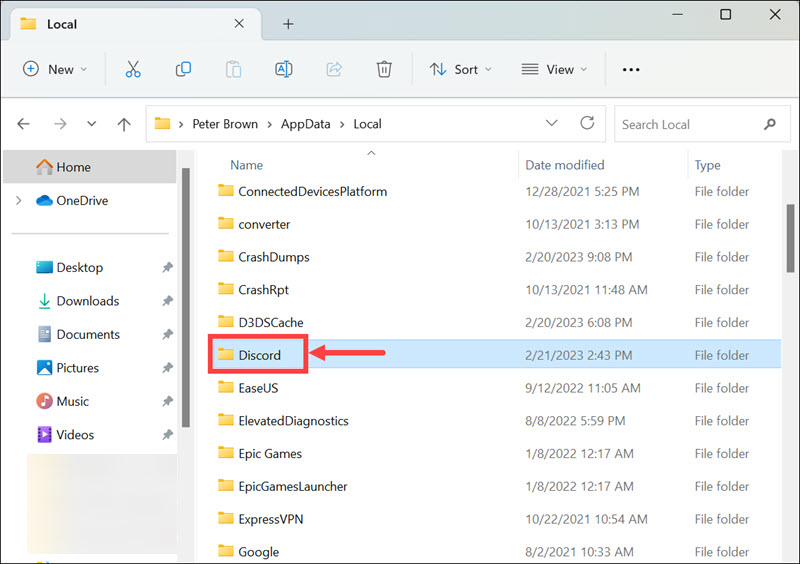This screenshot has width=800, height=564.
Task: Click the Refresh button beside address bar
Action: point(587,124)
